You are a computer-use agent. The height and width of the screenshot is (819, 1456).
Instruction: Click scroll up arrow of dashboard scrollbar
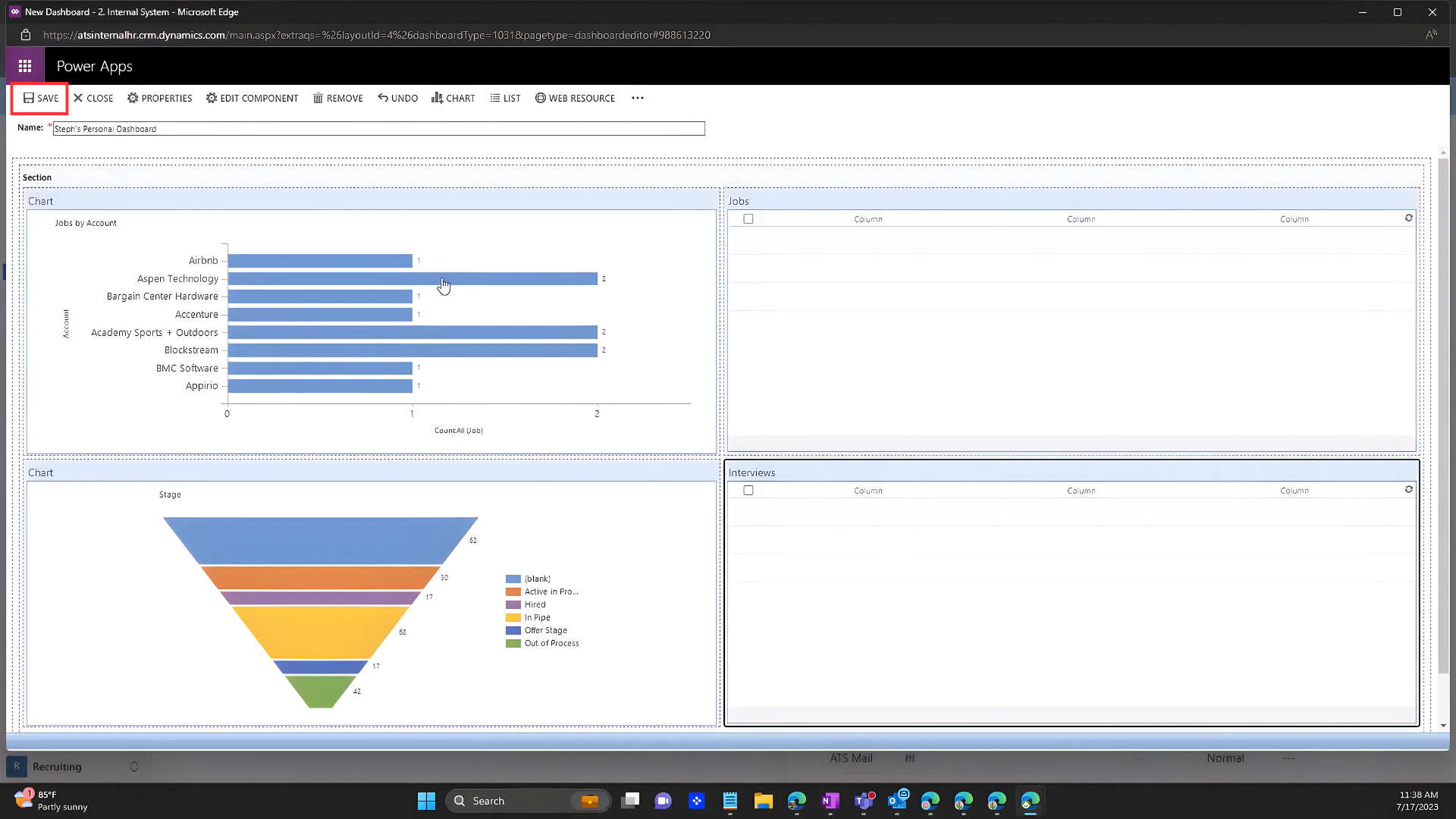[1443, 152]
